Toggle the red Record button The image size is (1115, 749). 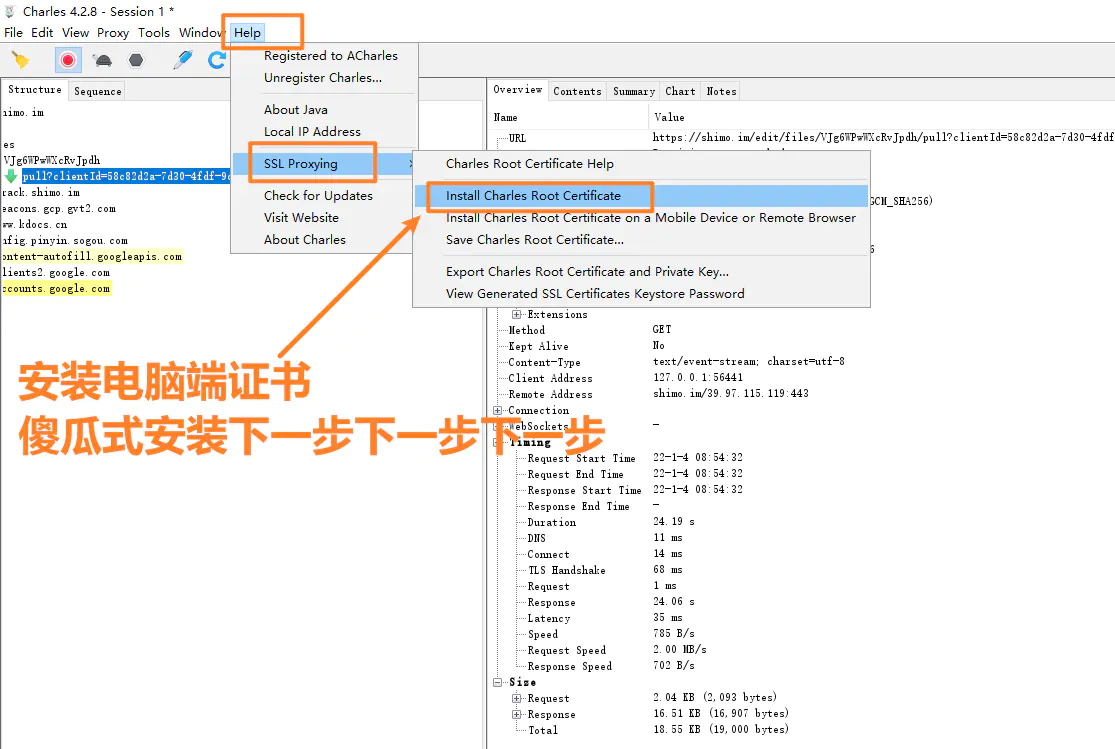click(68, 60)
